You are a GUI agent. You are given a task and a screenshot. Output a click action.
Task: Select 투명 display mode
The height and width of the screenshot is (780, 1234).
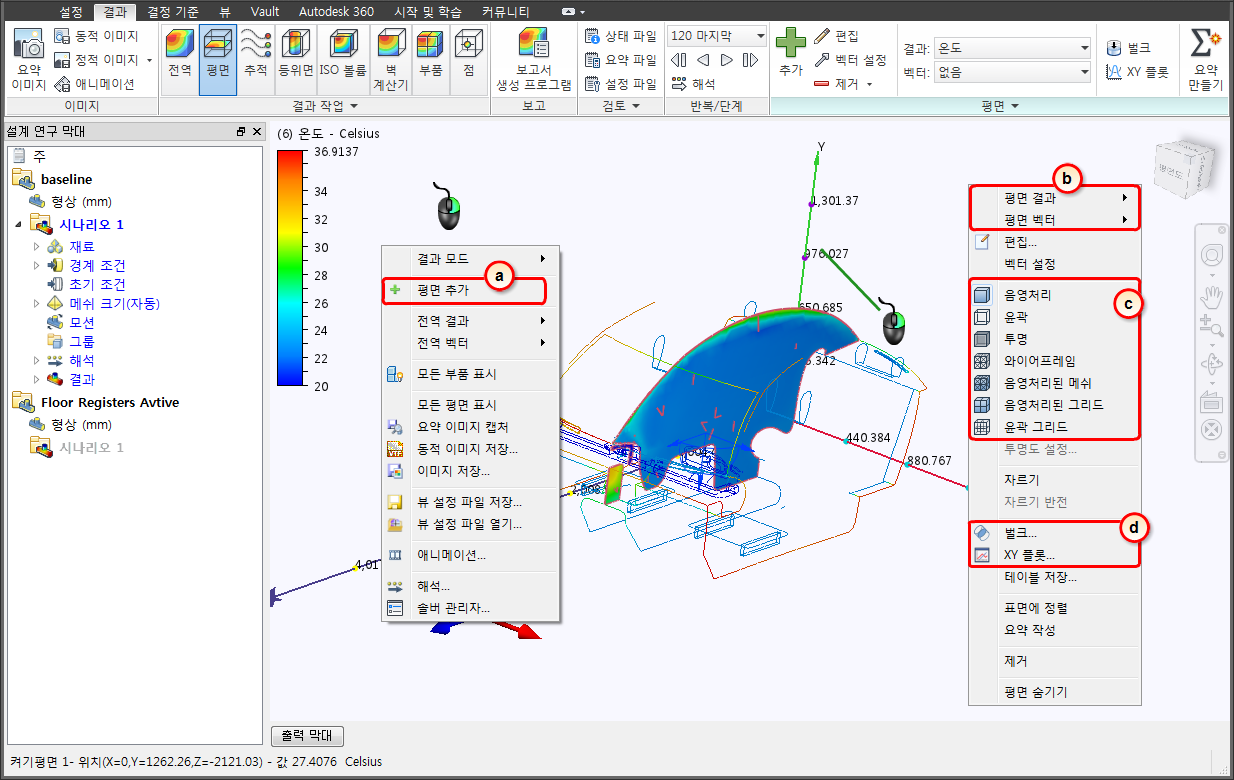coord(1054,338)
